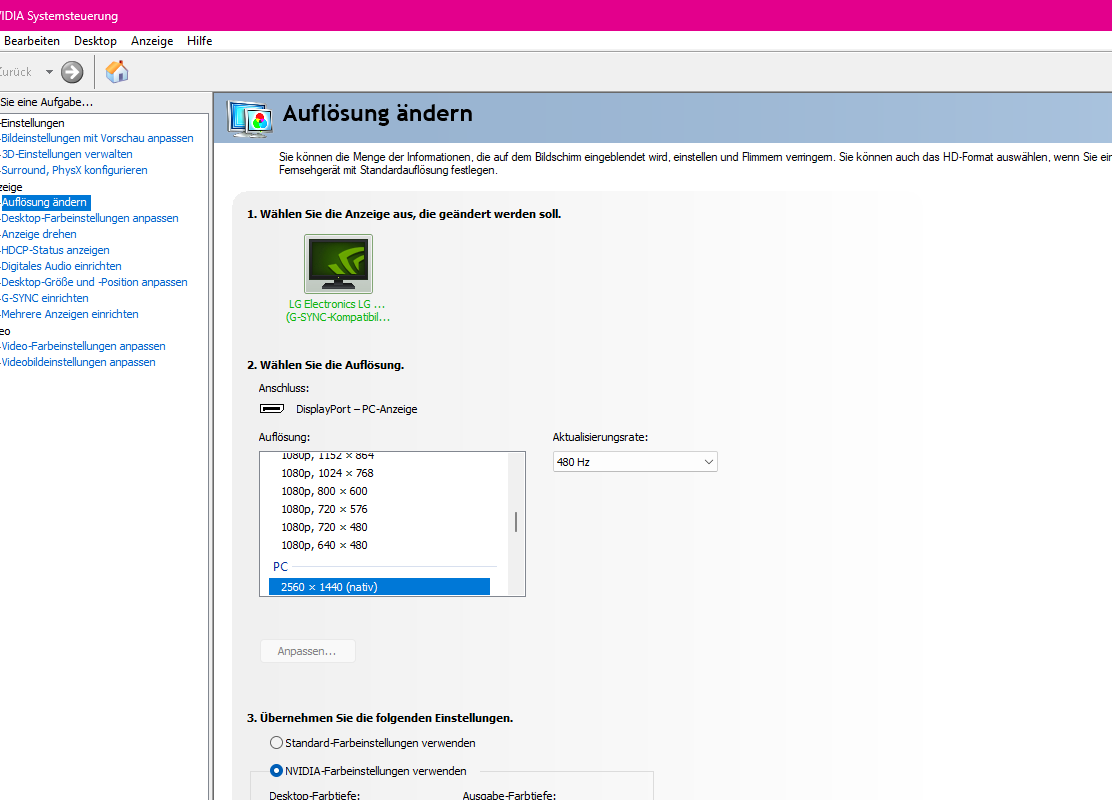Viewport: 1112px width, 800px height.
Task: Click the PC group header in resolution list
Action: (280, 567)
